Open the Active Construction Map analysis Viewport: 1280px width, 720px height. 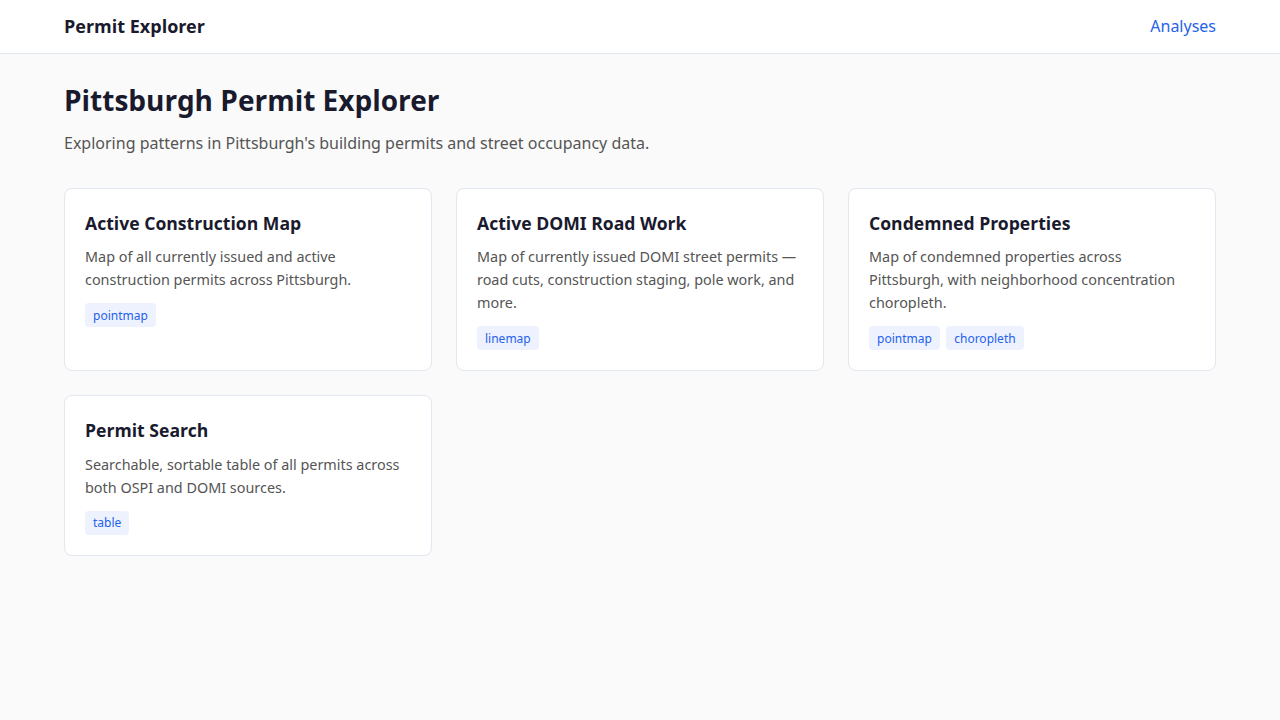(247, 279)
